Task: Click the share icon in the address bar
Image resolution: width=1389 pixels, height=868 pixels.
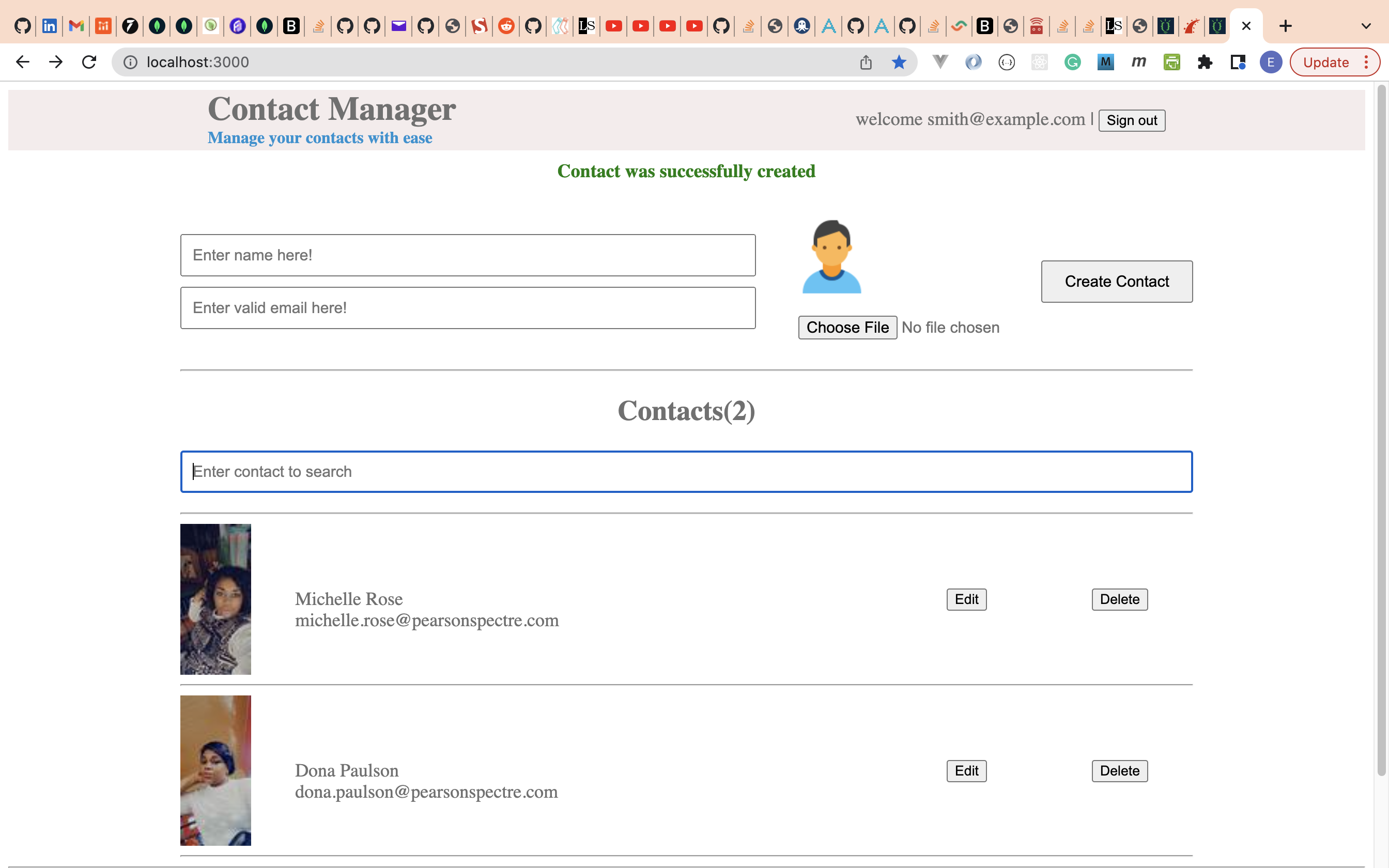Action: click(866, 62)
